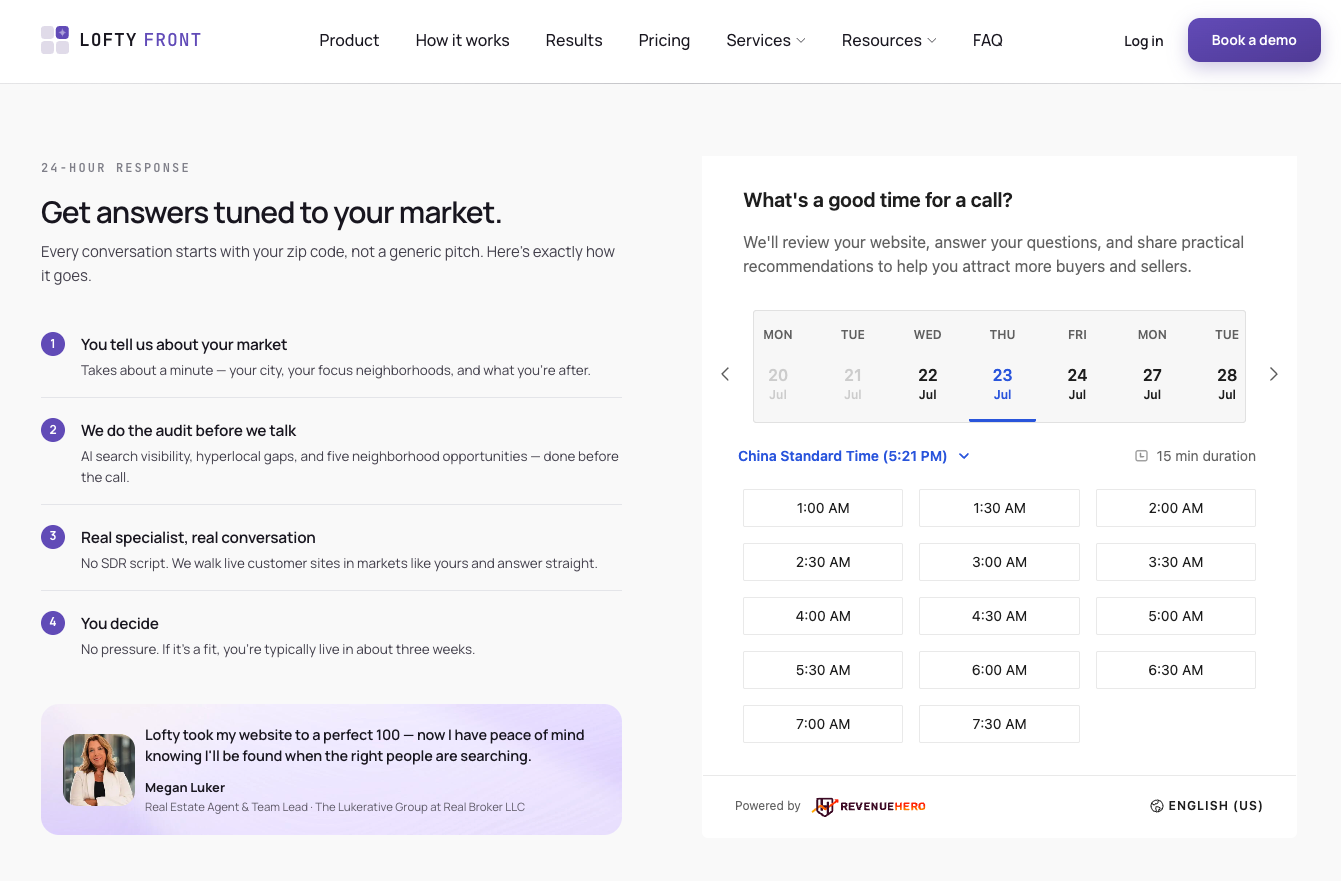Choose the 3:00 AM time slot
Viewport: 1341px width, 881px height.
[999, 562]
